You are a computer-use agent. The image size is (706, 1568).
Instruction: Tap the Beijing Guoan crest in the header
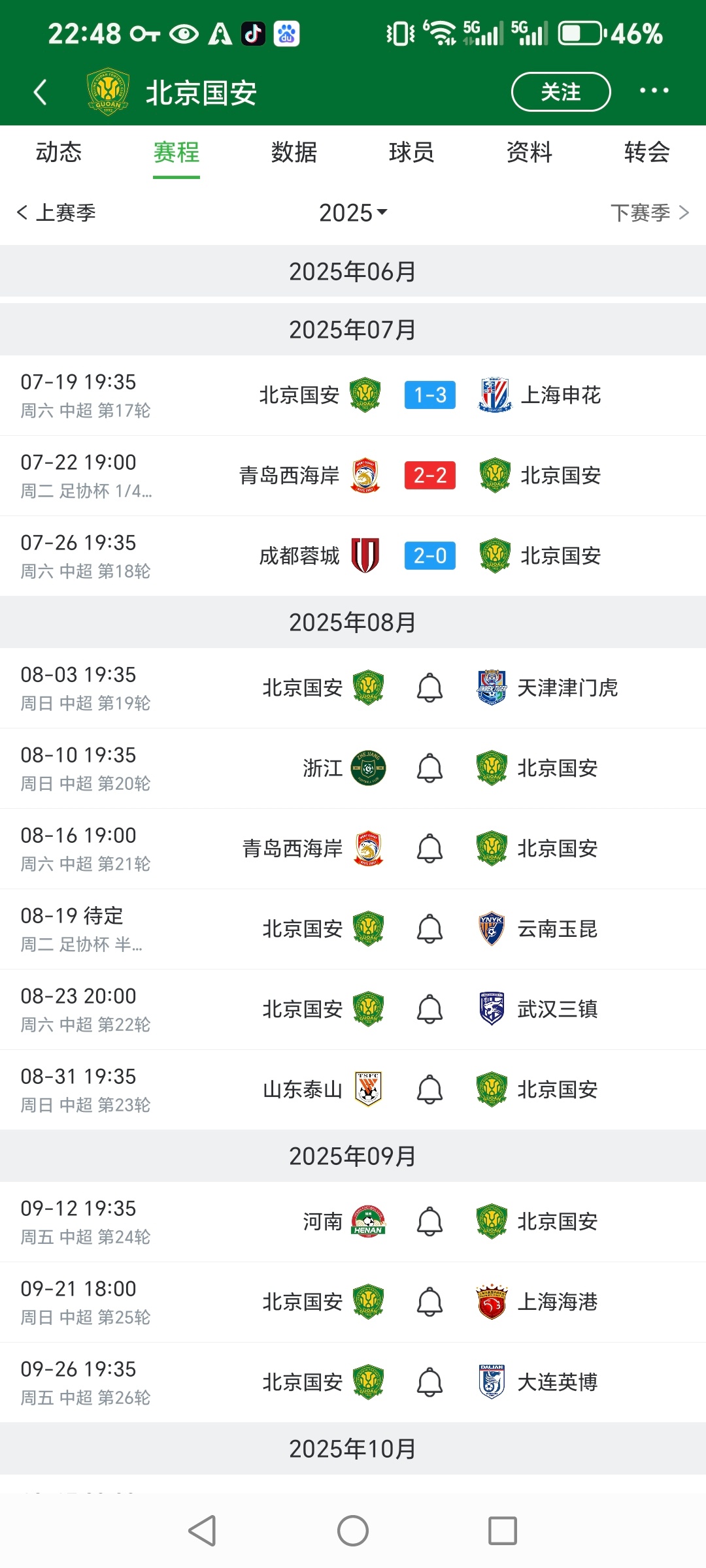[x=108, y=92]
